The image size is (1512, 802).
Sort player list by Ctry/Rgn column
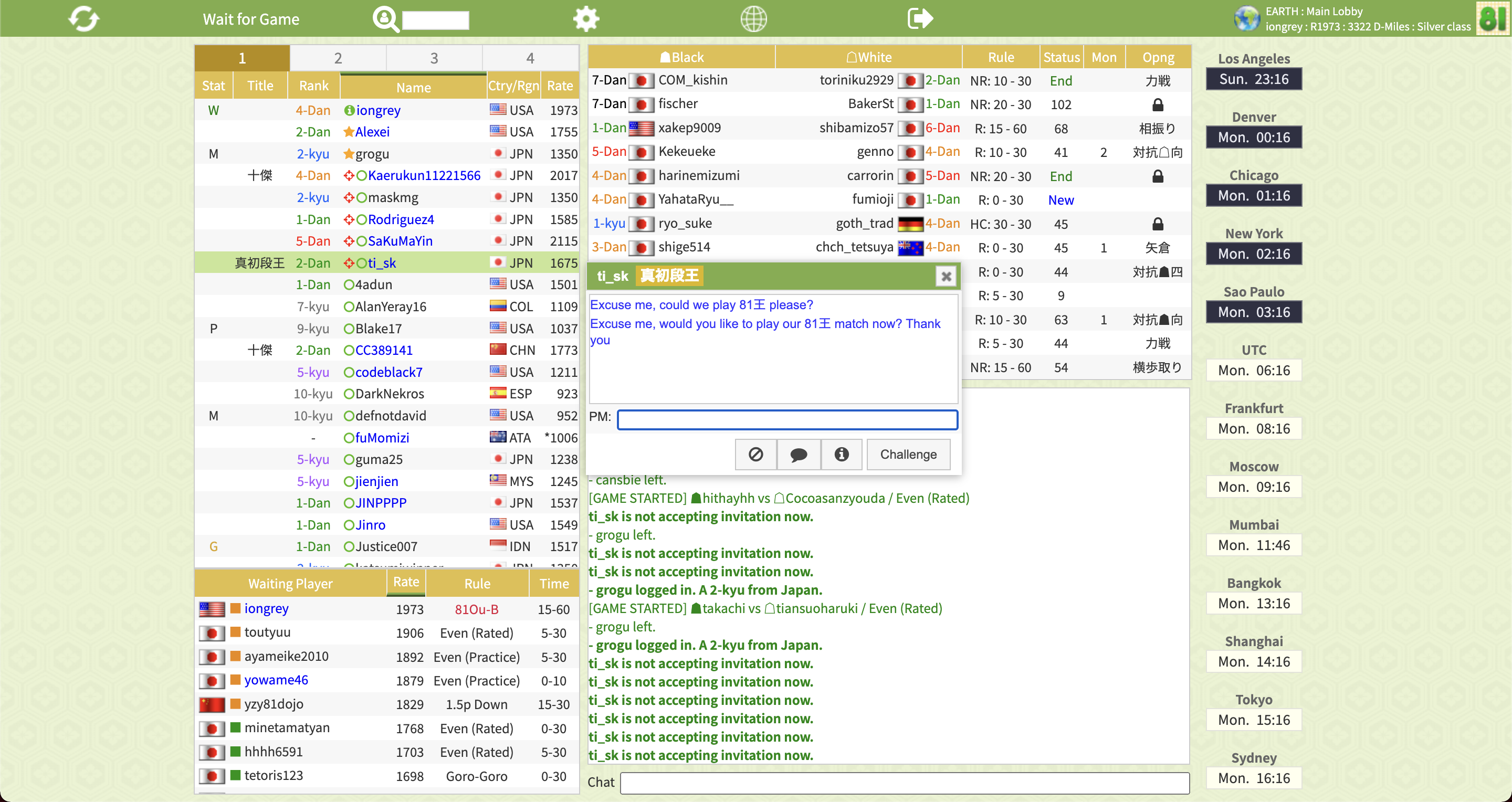point(513,86)
